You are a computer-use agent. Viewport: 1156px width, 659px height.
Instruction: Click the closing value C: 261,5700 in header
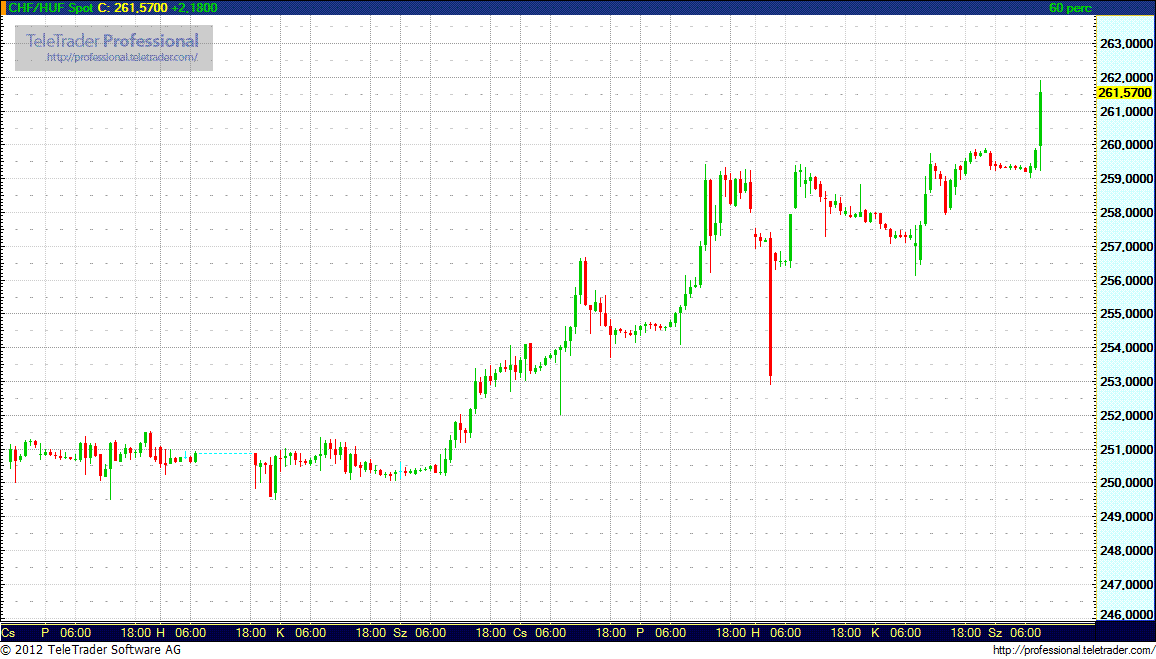click(x=133, y=7)
